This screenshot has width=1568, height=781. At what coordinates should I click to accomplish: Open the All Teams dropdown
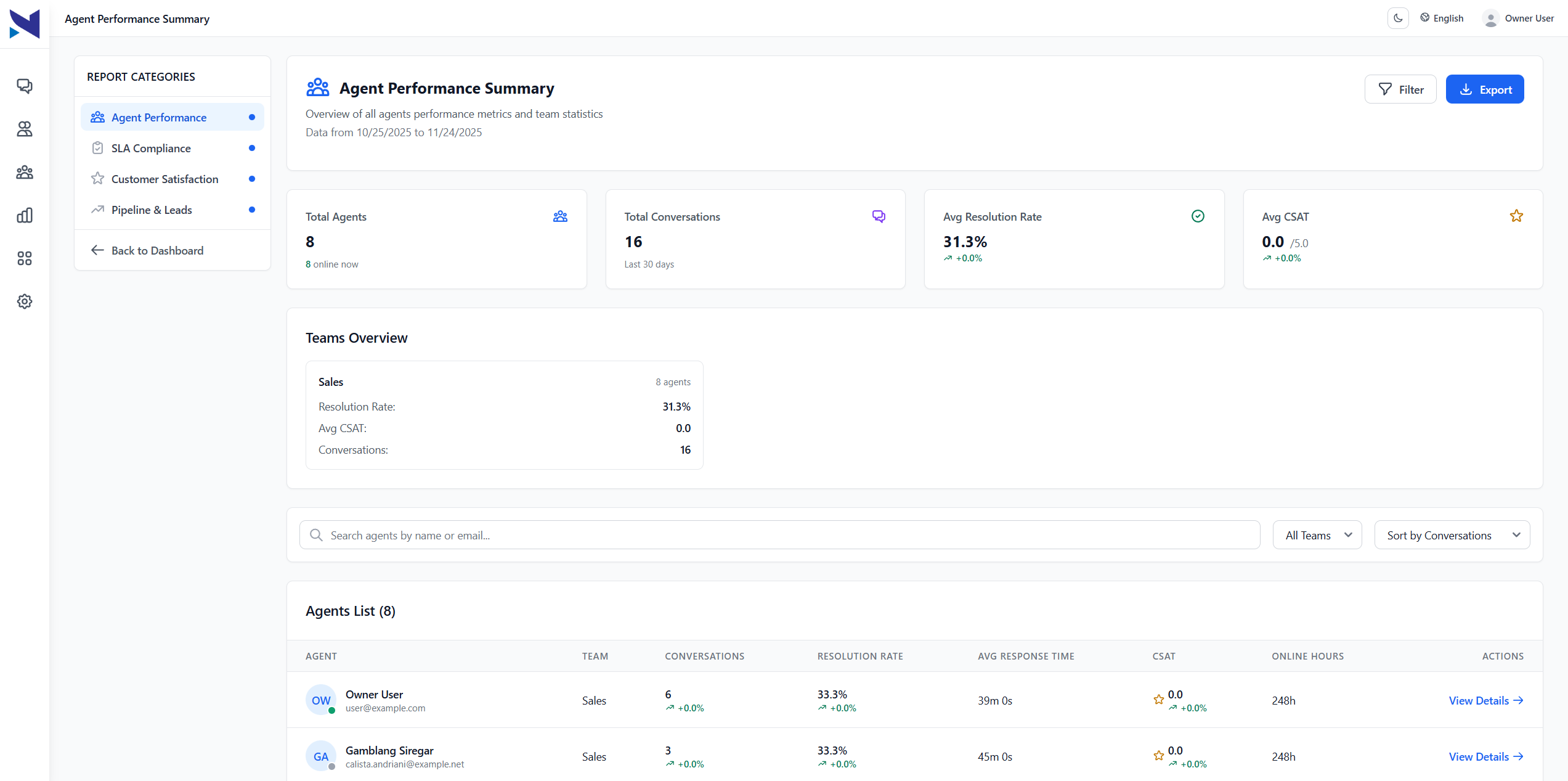click(x=1317, y=535)
